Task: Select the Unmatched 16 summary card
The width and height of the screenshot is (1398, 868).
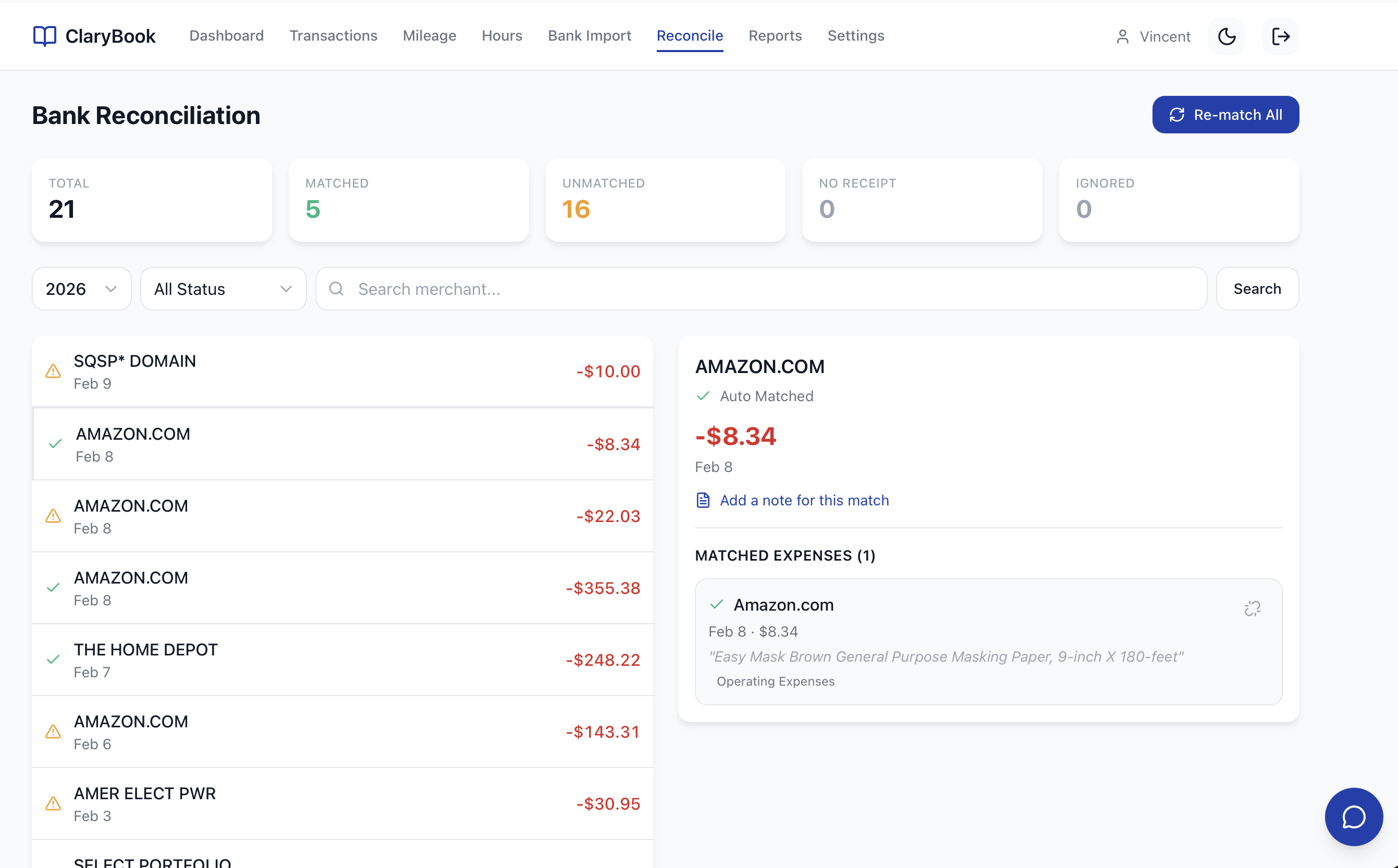Action: [x=665, y=201]
